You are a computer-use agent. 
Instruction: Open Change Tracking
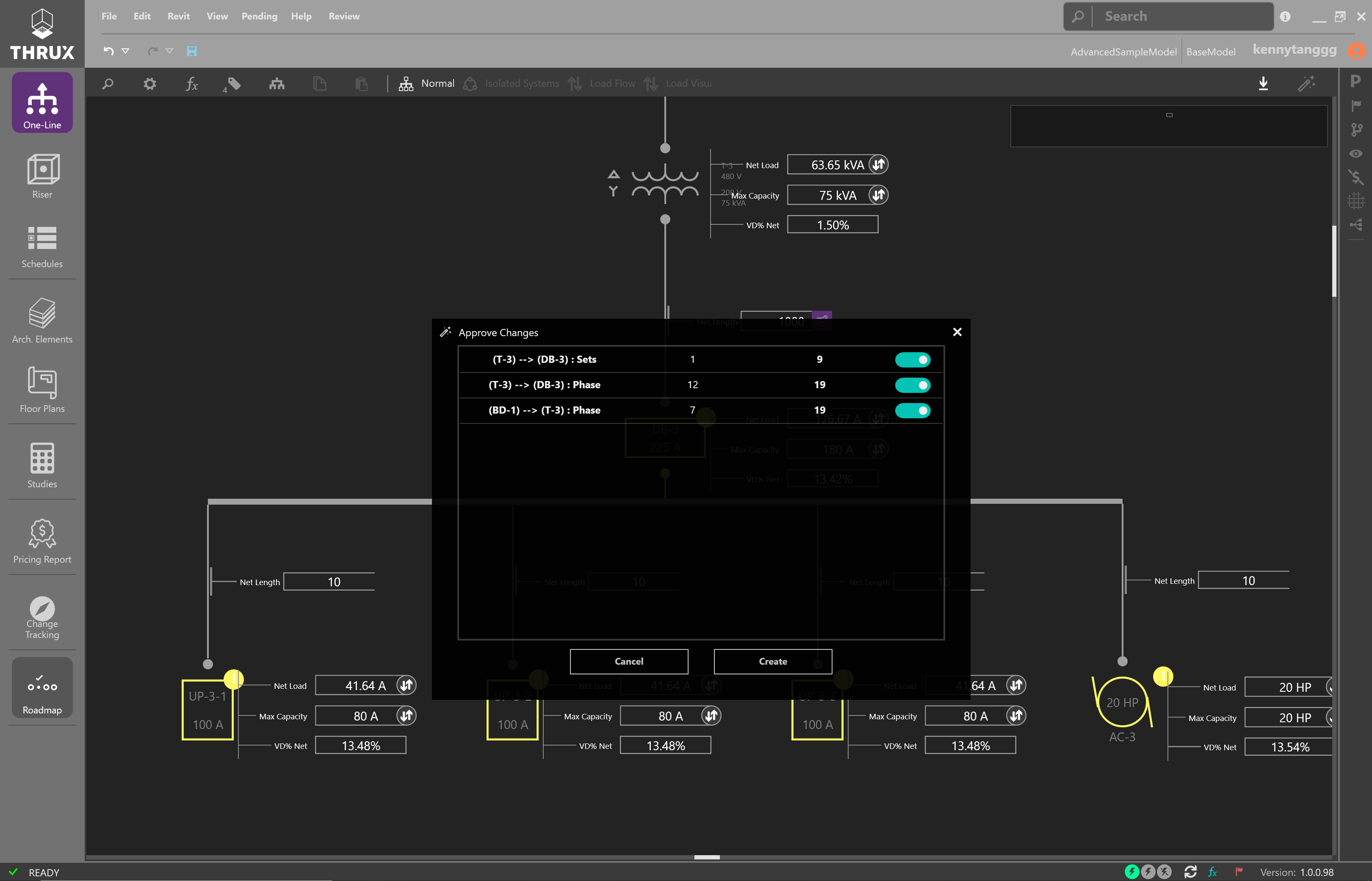[x=42, y=617]
